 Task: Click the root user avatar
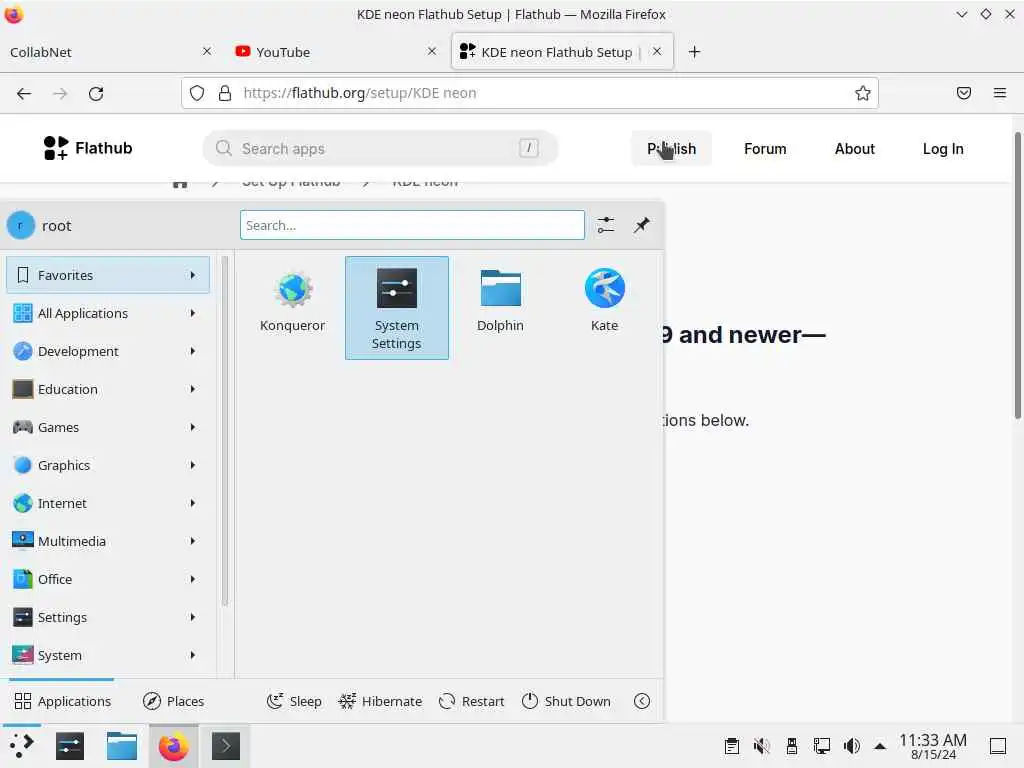pos(21,225)
